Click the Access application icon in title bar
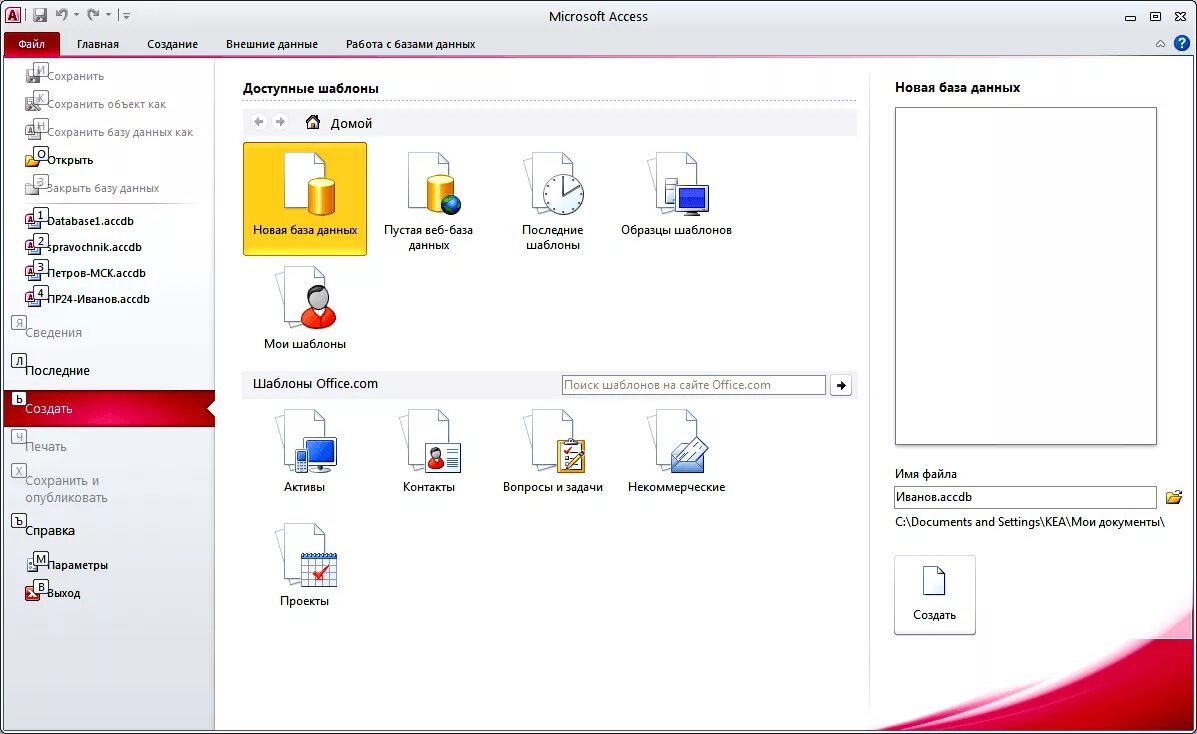Viewport: 1197px width, 734px height. 13,15
